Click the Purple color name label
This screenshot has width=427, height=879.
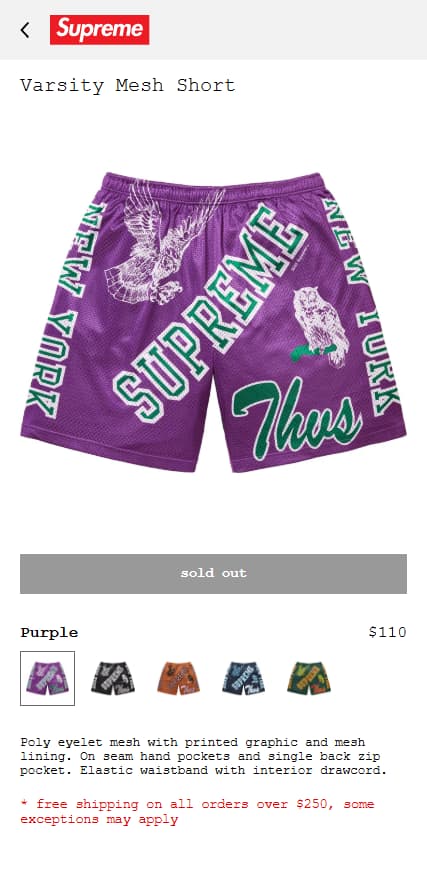coord(49,633)
